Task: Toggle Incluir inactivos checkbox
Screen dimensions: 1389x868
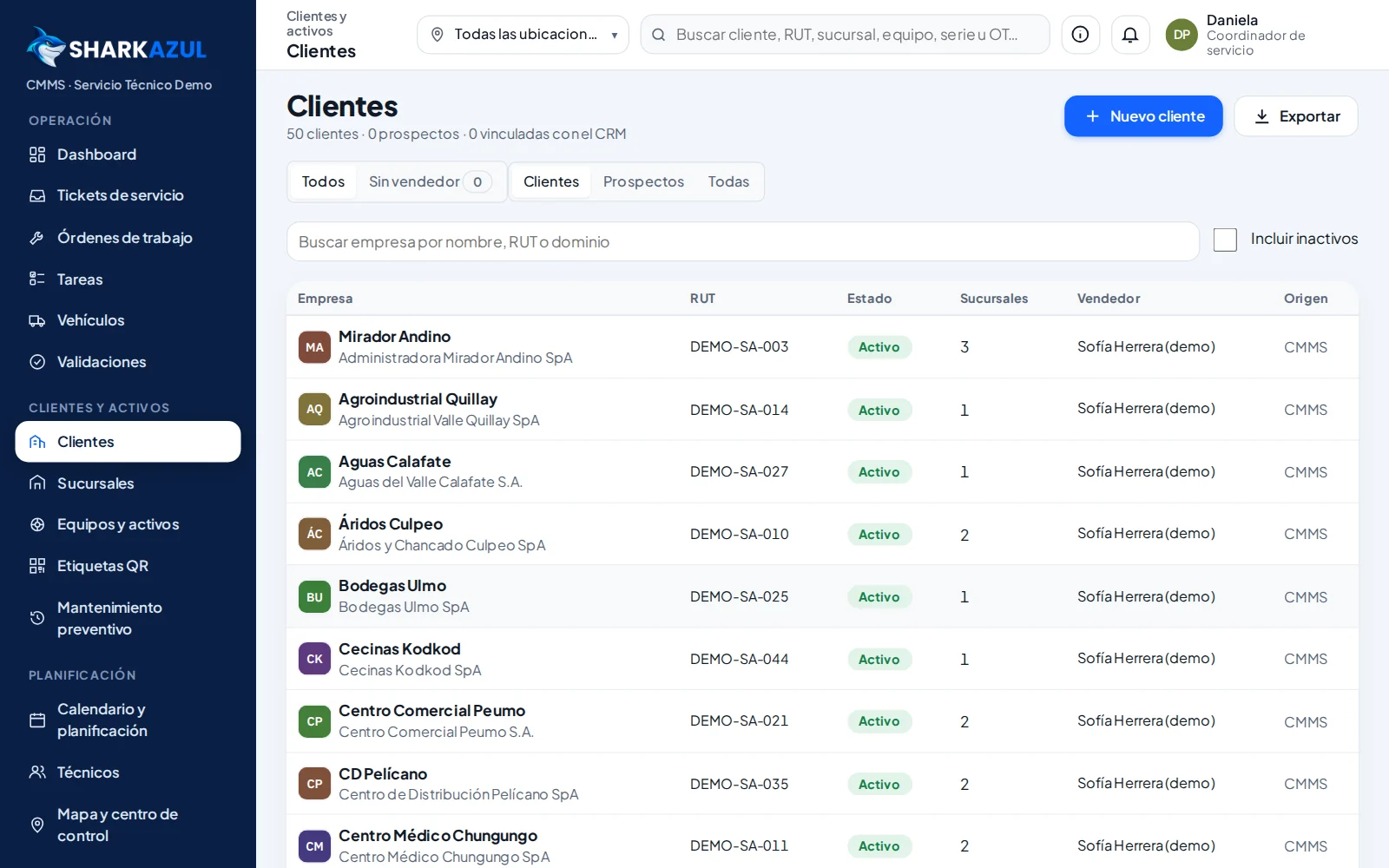Action: click(x=1225, y=240)
